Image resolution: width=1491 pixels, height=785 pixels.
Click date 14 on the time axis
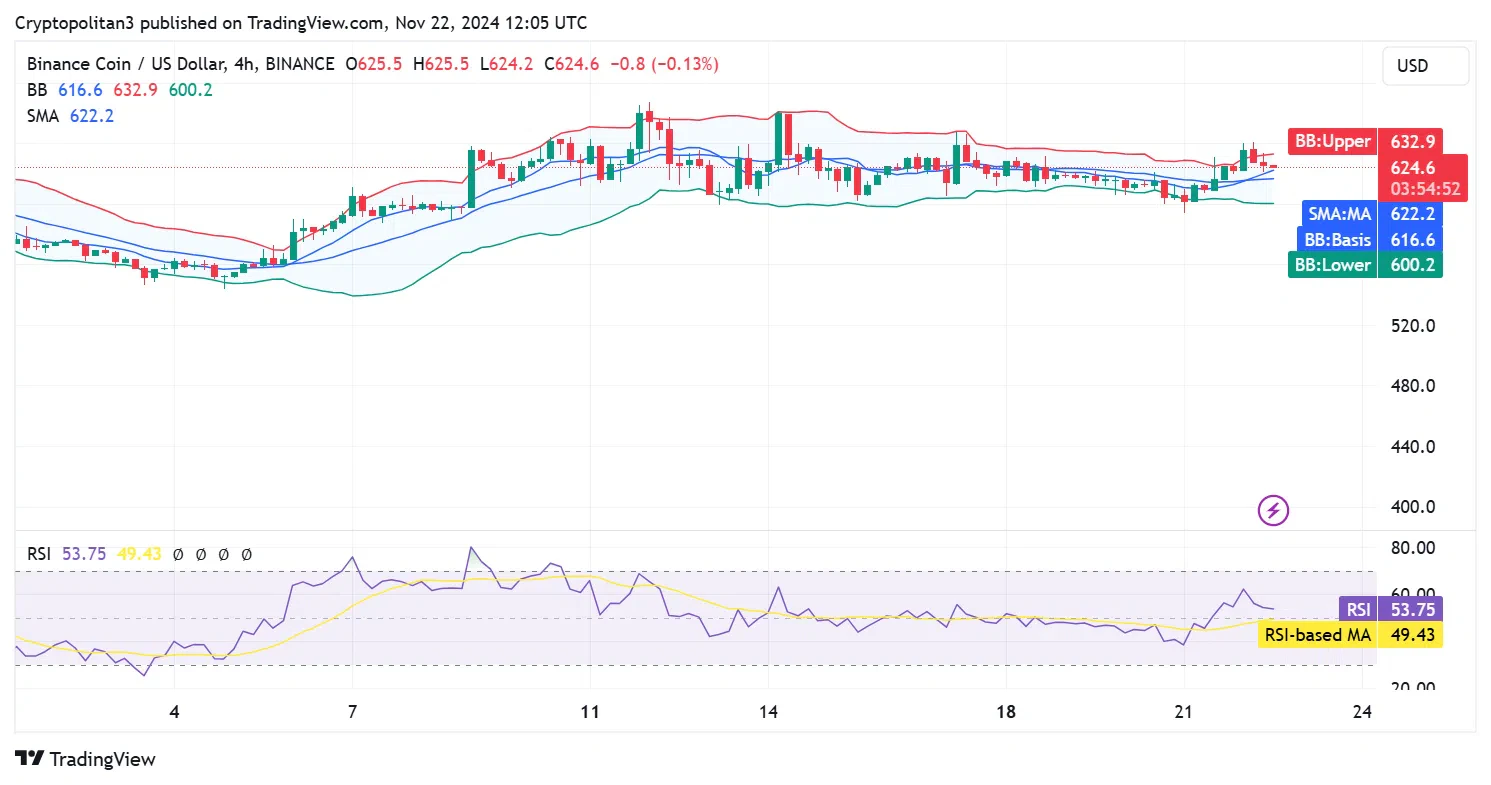768,713
